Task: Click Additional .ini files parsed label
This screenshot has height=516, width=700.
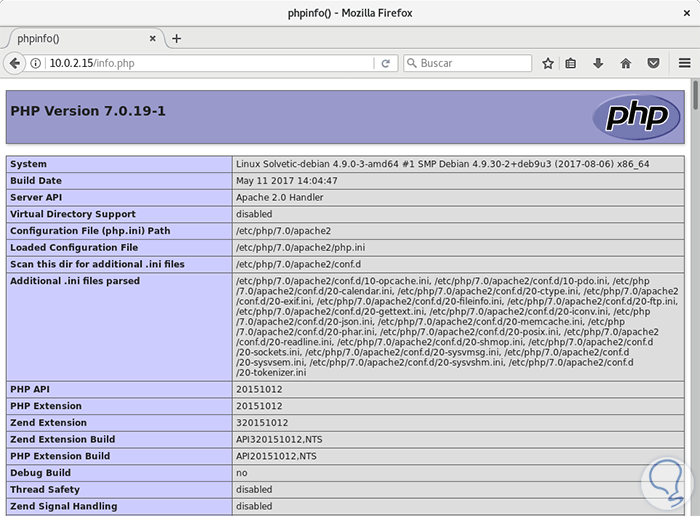Action: 75,281
